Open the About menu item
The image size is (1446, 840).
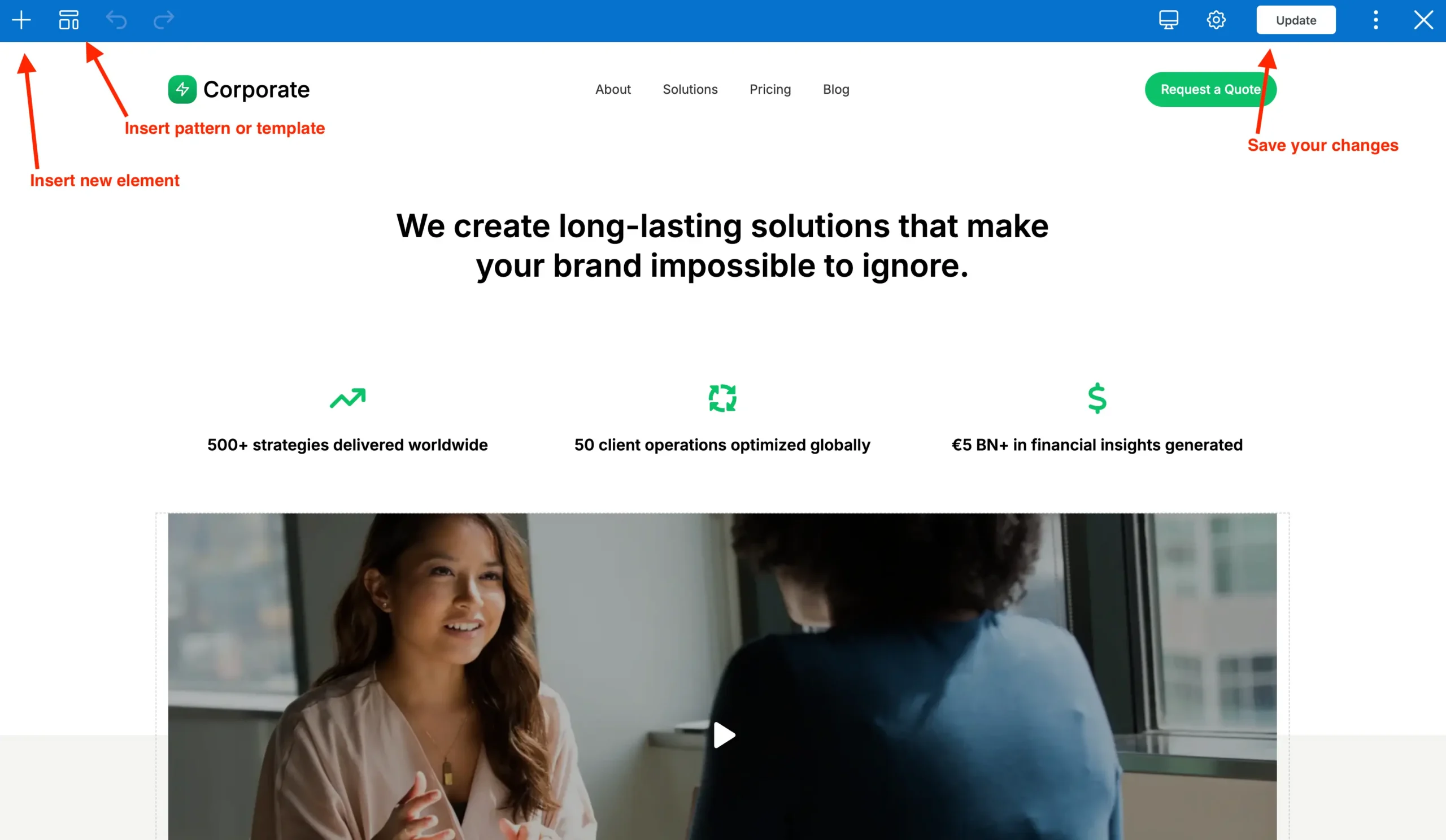[x=613, y=89]
